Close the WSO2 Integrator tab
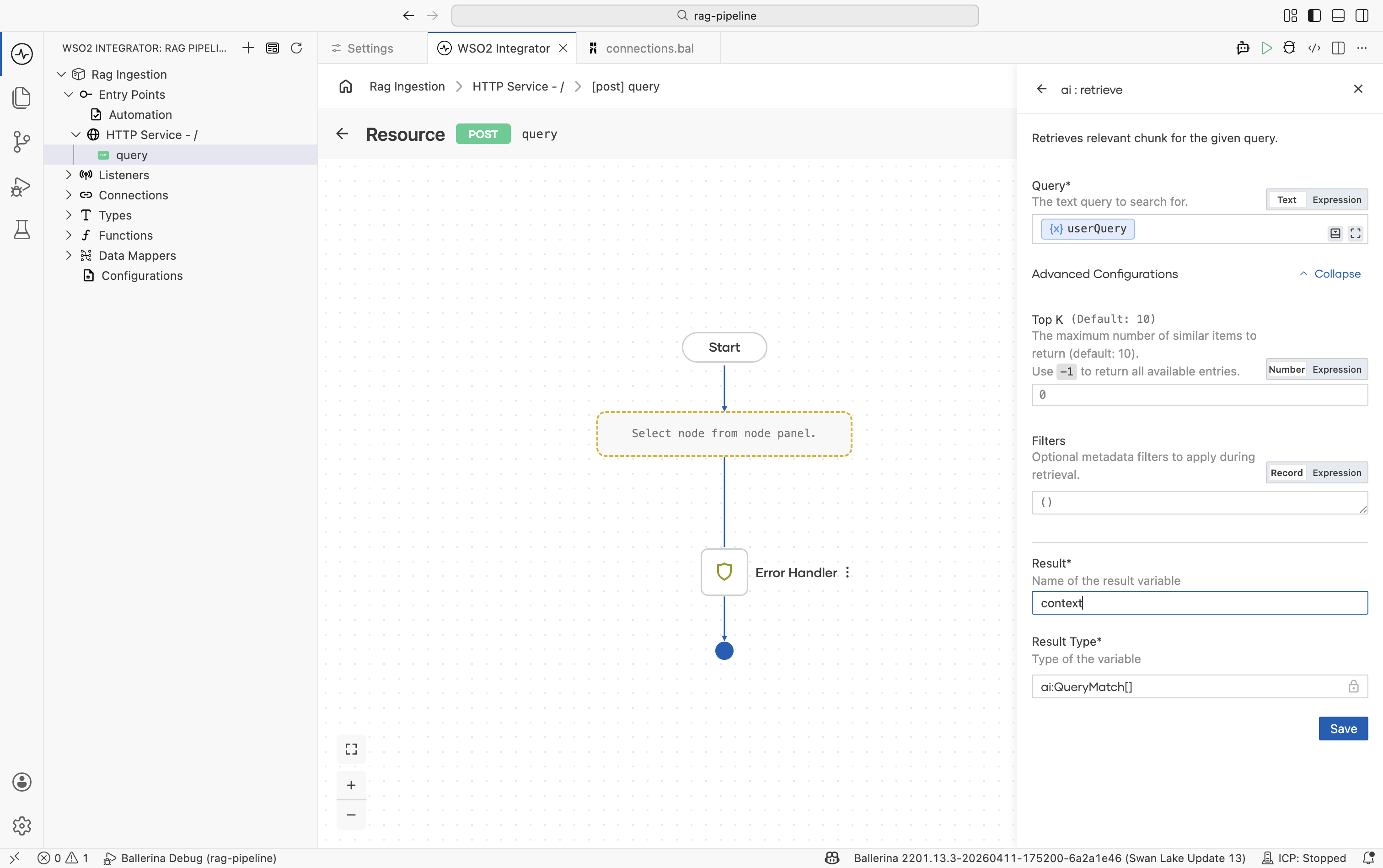 tap(563, 48)
